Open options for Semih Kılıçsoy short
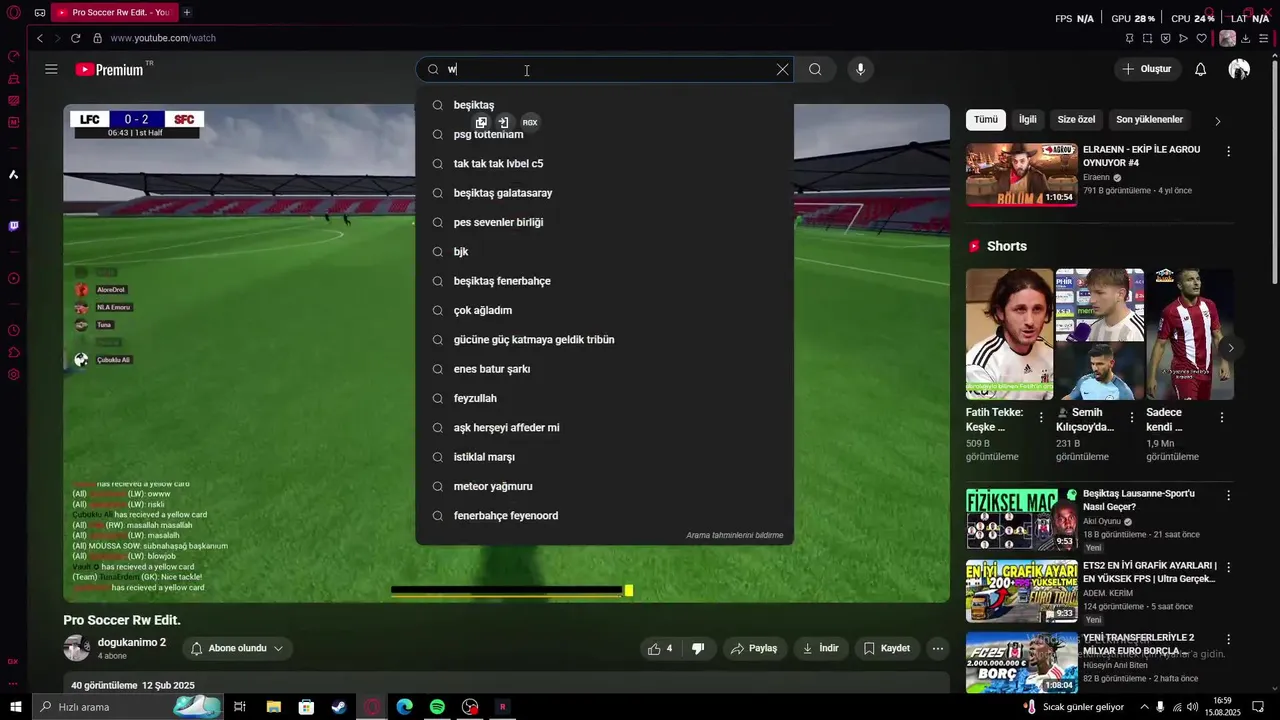This screenshot has width=1280, height=720. pyautogui.click(x=1132, y=417)
